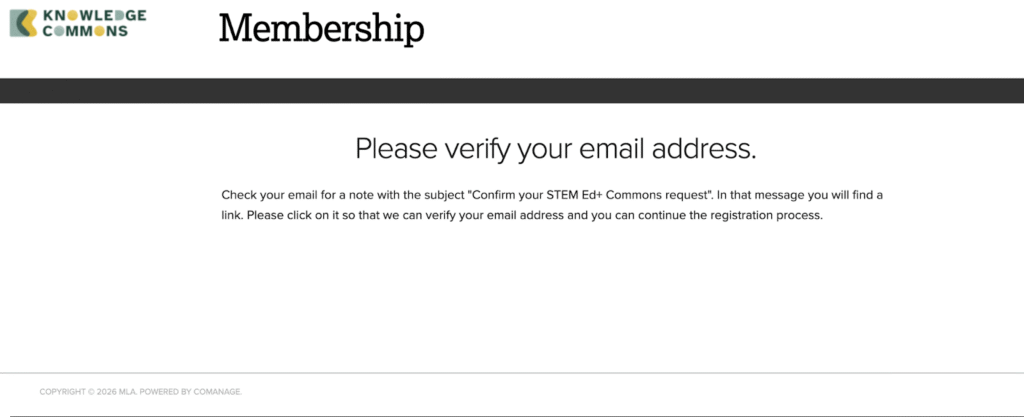Click the Membership page title

click(321, 28)
